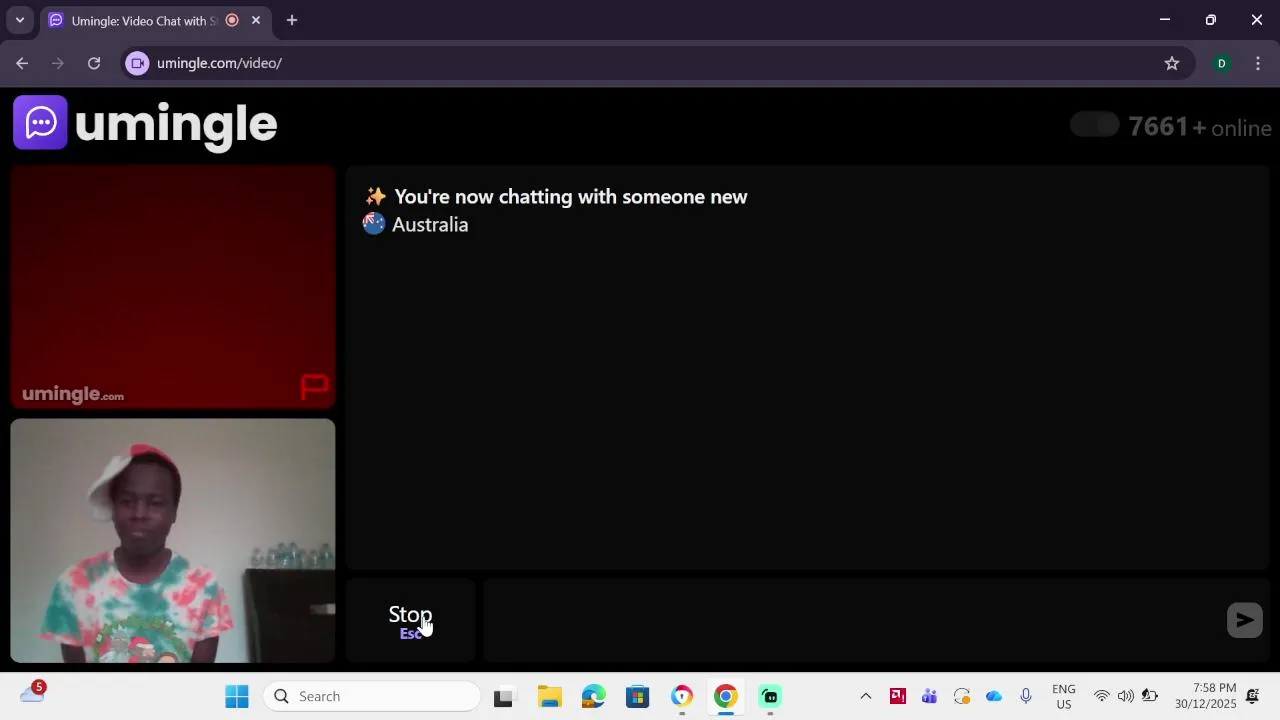The height and width of the screenshot is (720, 1280).
Task: Click the camera permission icon in address bar
Action: 138,63
